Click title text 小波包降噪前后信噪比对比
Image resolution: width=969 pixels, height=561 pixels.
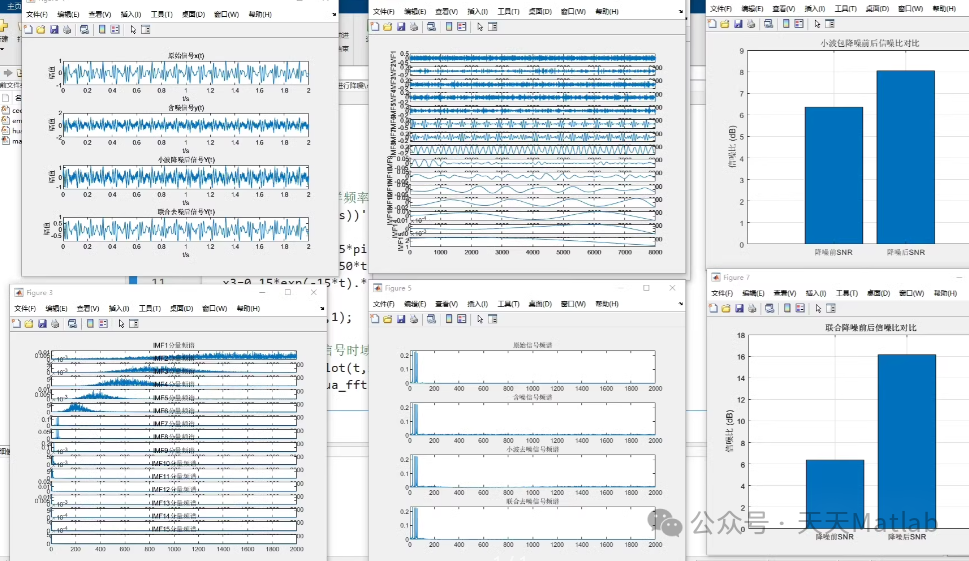coord(870,43)
